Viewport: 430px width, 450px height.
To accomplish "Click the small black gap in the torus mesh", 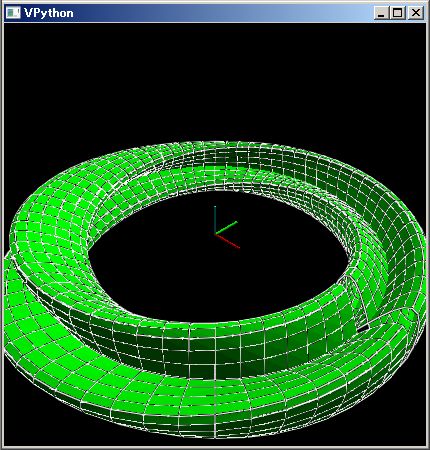I will point(363,328).
